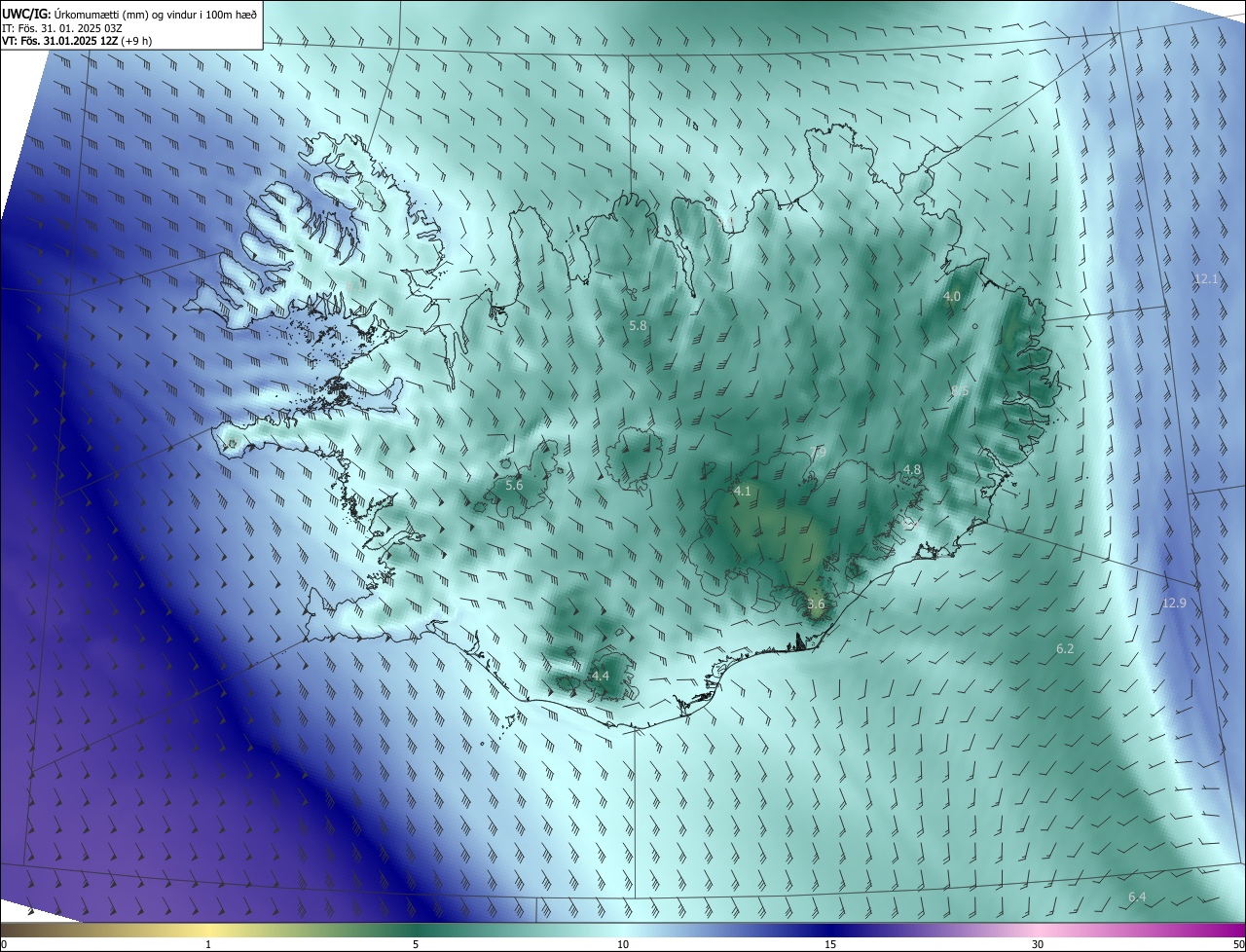Click the 12.1 value label on the map

coord(1206,278)
